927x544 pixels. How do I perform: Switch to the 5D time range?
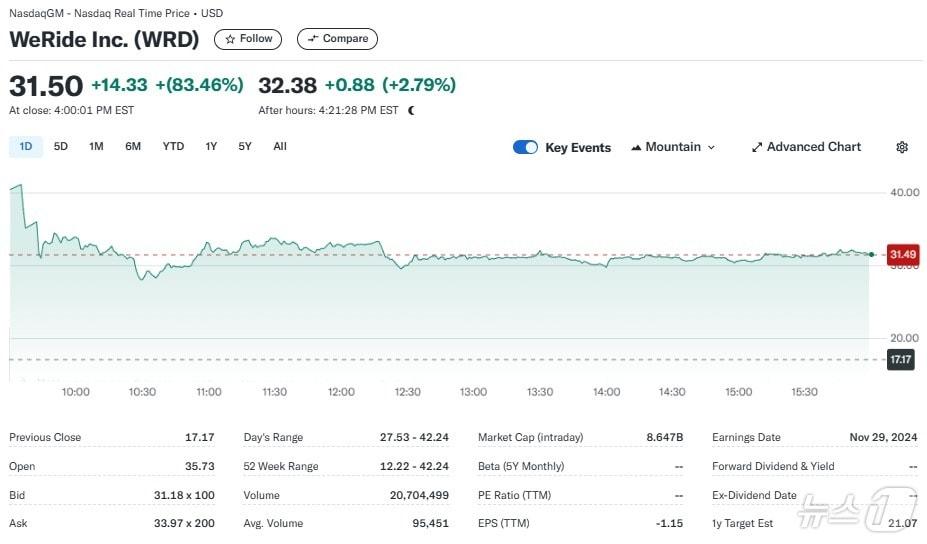coord(61,146)
